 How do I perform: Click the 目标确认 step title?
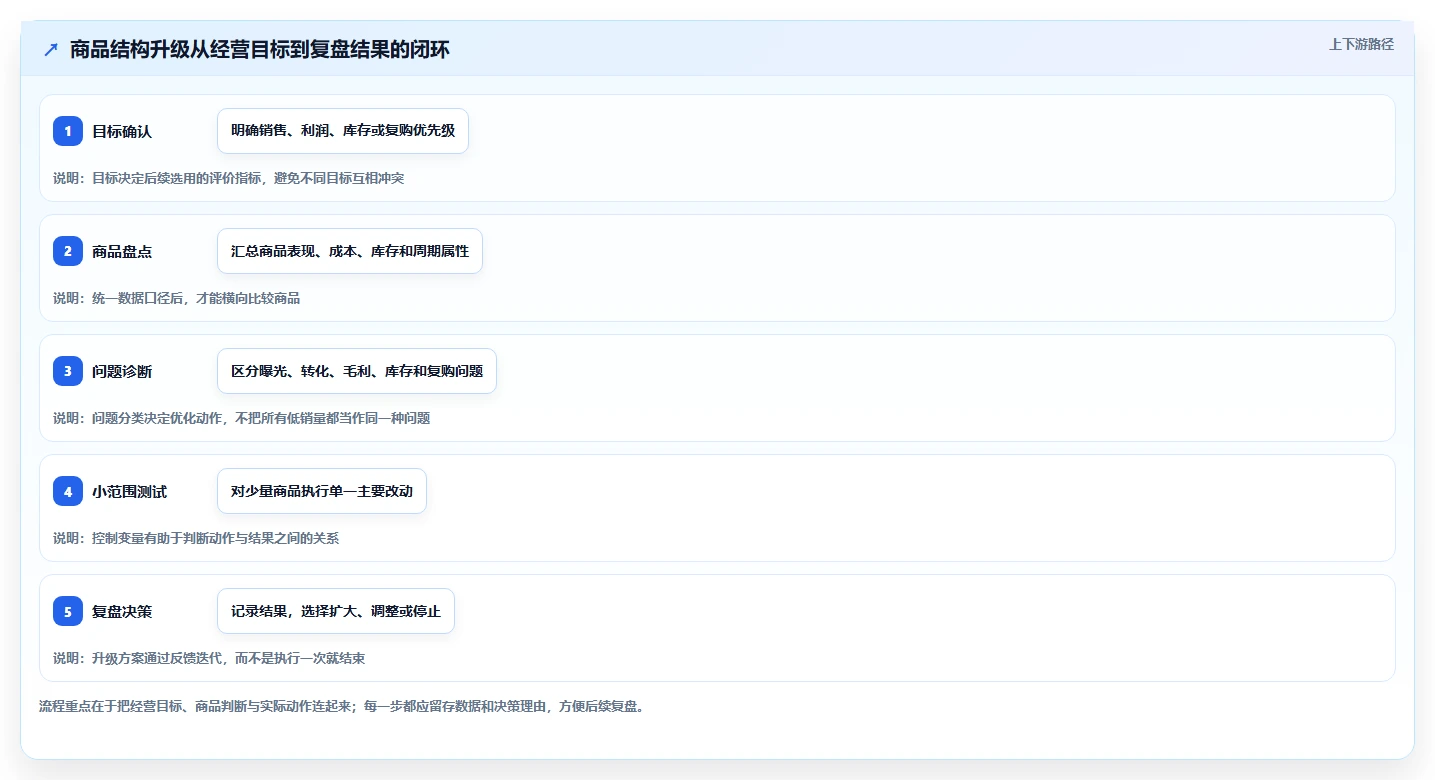[122, 132]
